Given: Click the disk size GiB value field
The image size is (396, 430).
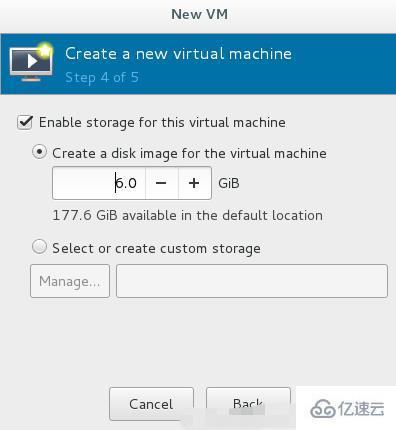Looking at the screenshot, I should [x=99, y=183].
